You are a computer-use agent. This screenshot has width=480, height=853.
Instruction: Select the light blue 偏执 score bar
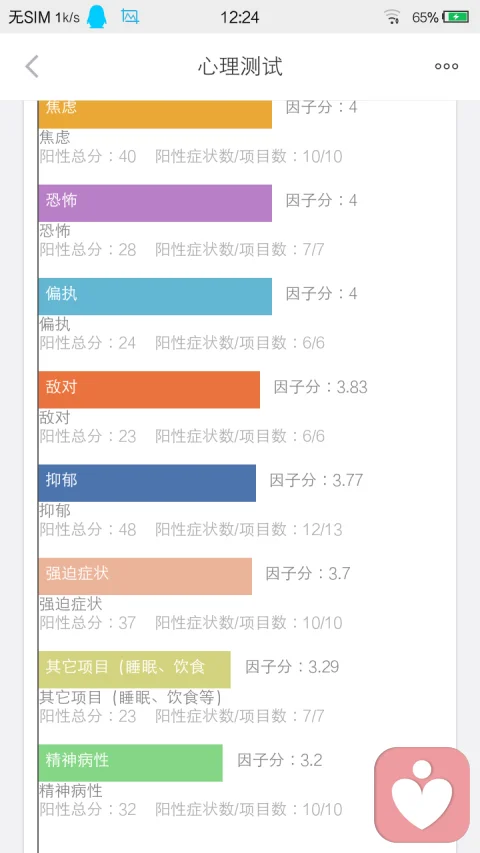[x=155, y=296]
